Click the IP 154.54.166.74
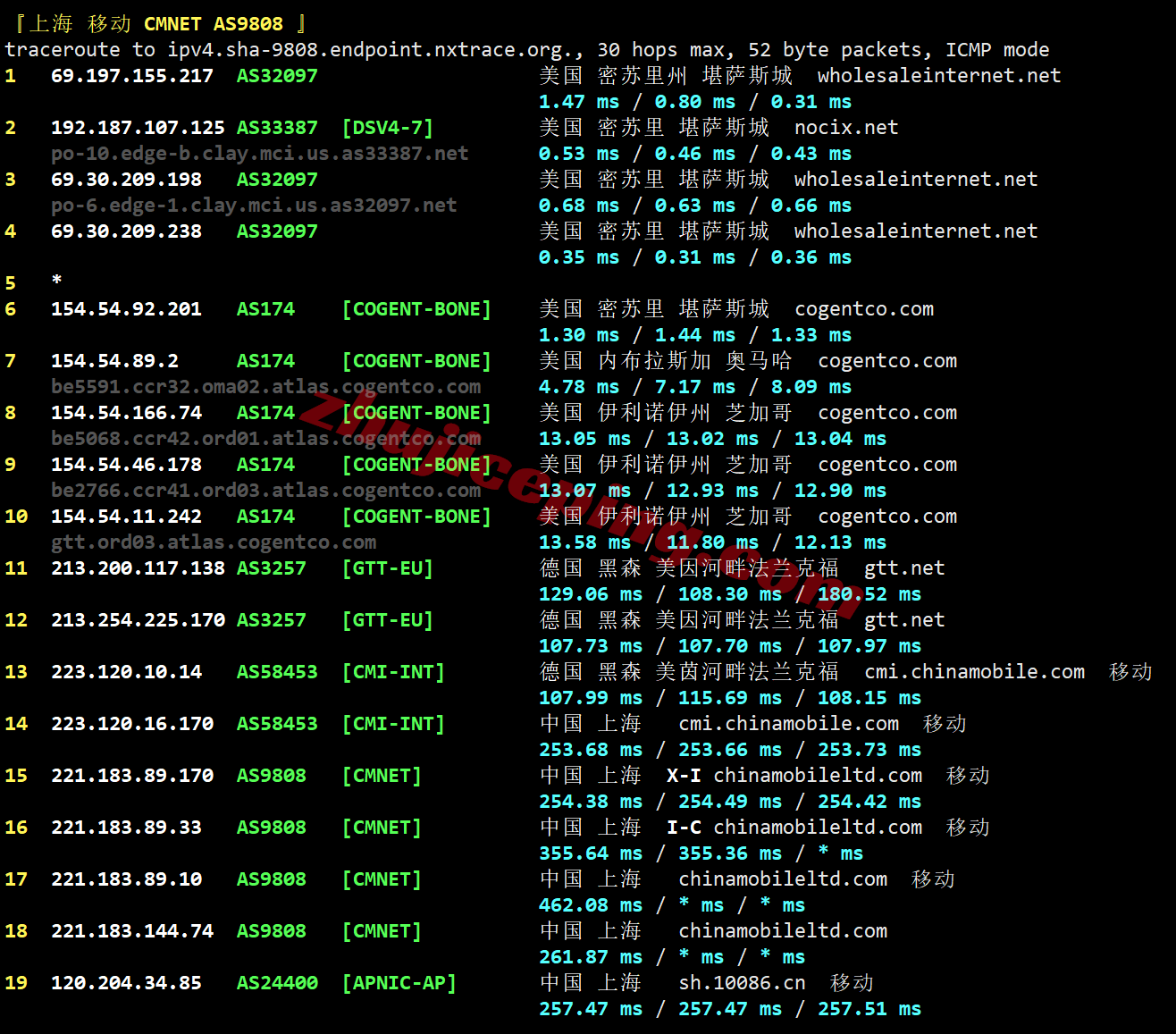The height and width of the screenshot is (1034, 1176). tap(126, 413)
